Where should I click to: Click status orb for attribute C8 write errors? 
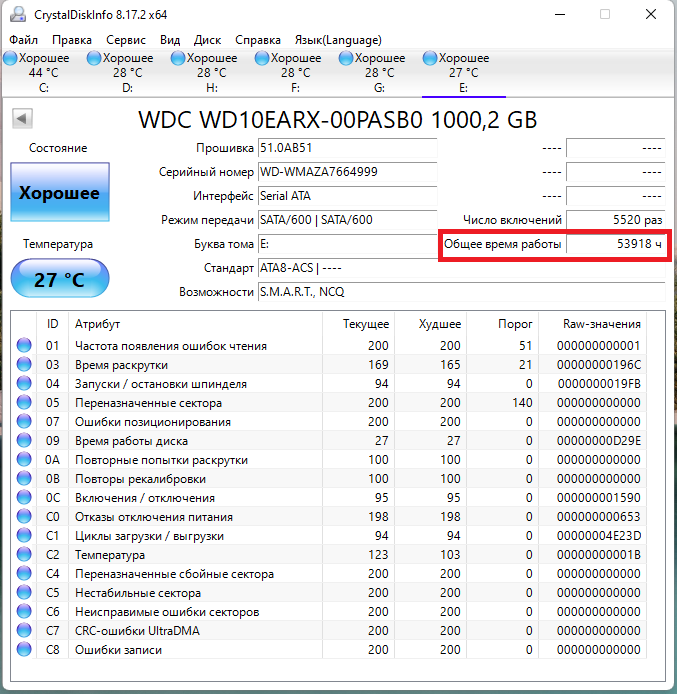24,650
